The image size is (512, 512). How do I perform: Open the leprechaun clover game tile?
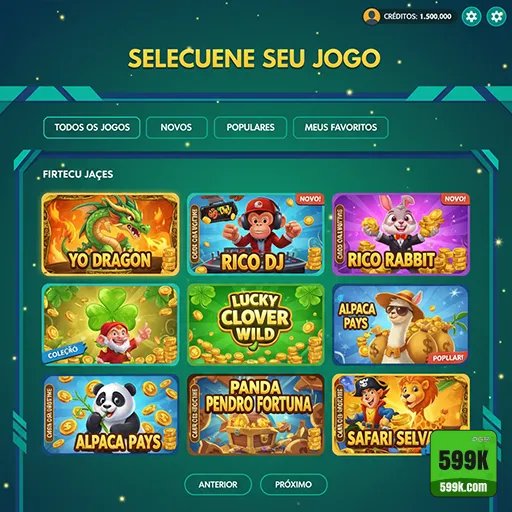[x=110, y=325]
